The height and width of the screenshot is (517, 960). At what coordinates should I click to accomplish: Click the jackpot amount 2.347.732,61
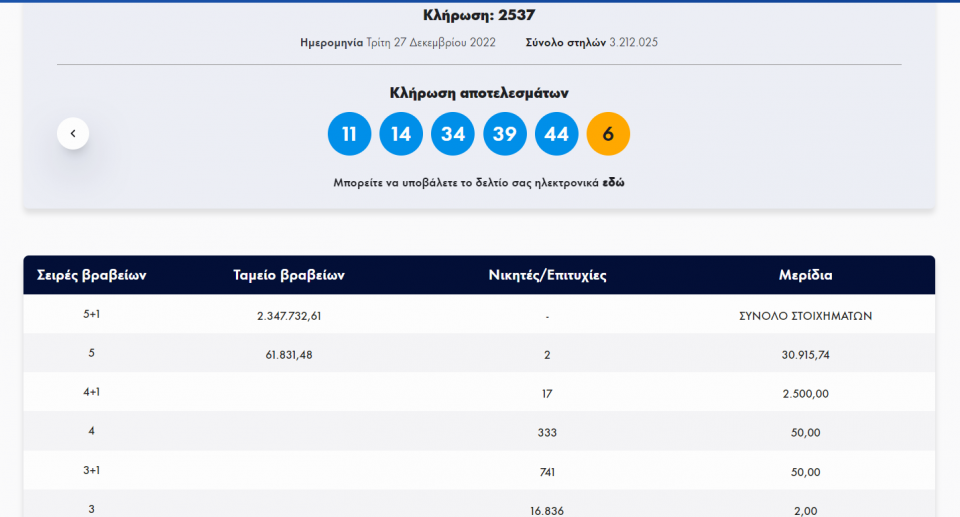click(x=289, y=316)
